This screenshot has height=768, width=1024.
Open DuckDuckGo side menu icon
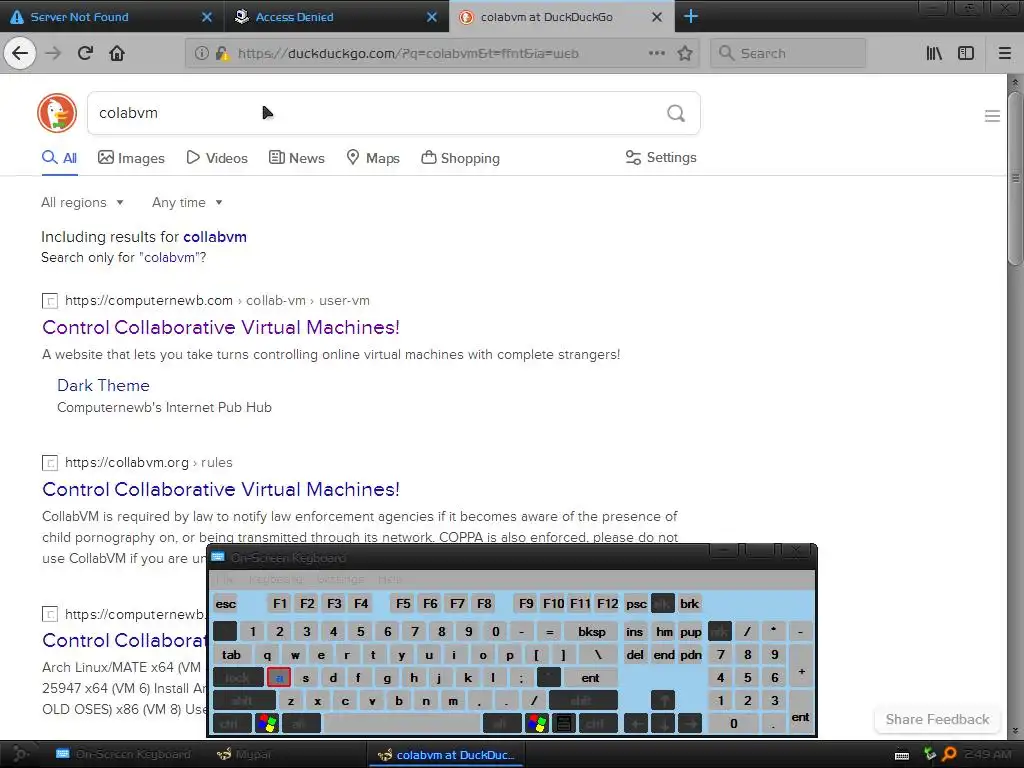tap(992, 116)
